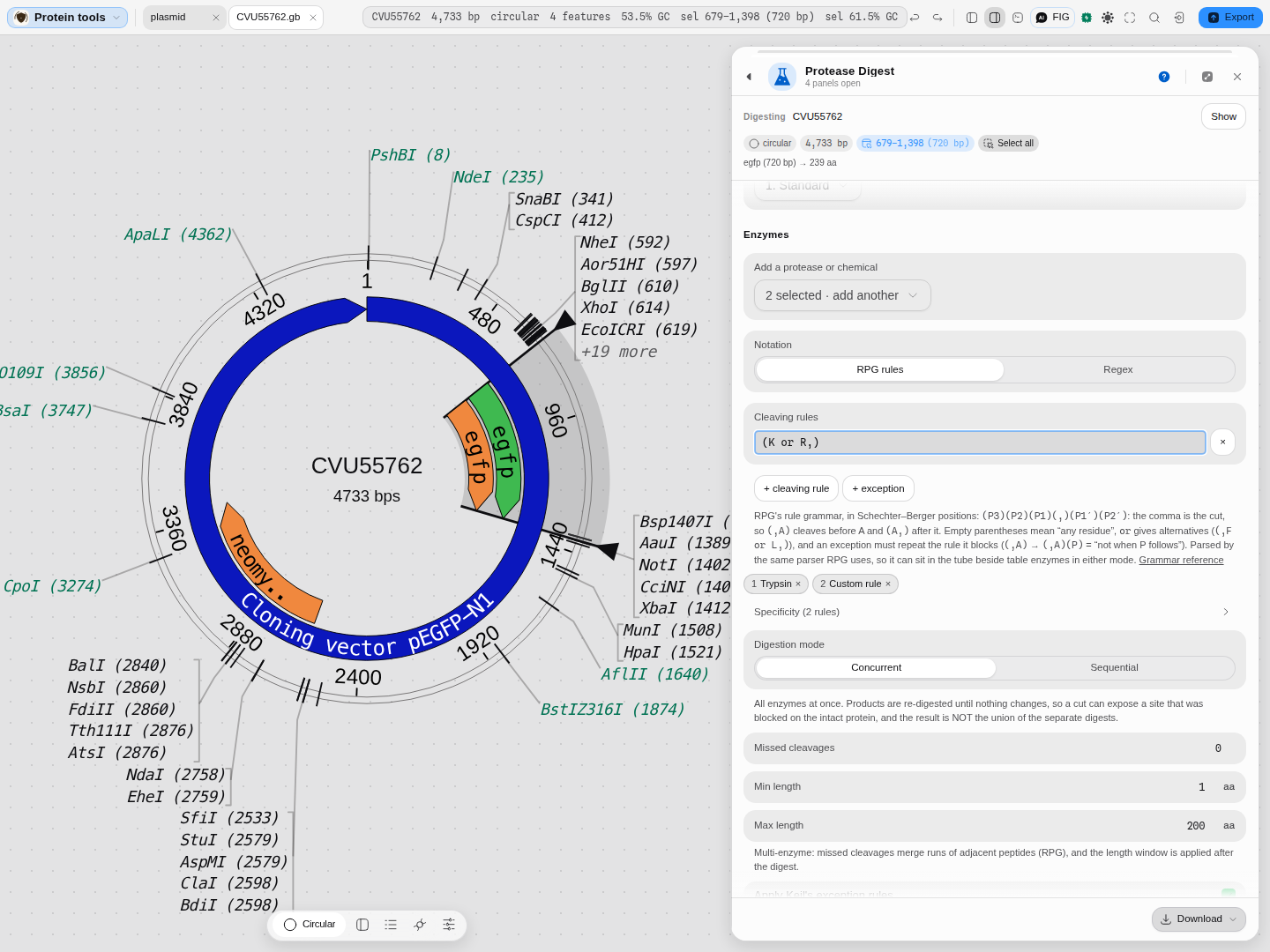Screen dimensions: 1270x952
Task: Select Circular view mode in bottom bar
Action: (310, 925)
